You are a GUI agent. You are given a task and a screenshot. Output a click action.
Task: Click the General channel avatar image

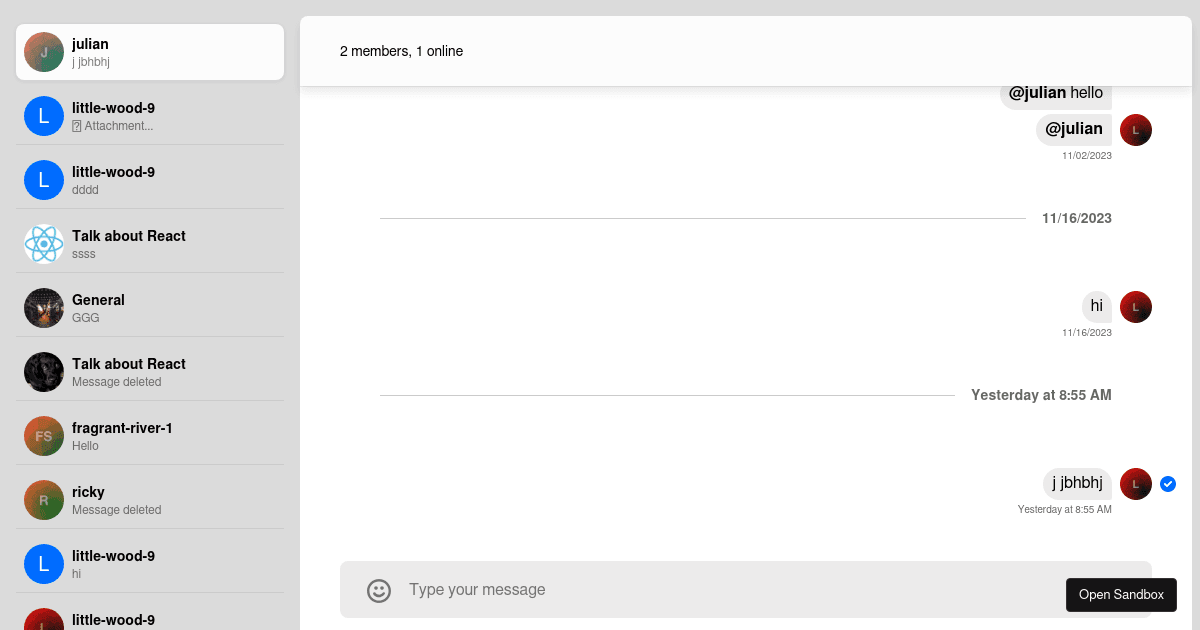(x=44, y=308)
